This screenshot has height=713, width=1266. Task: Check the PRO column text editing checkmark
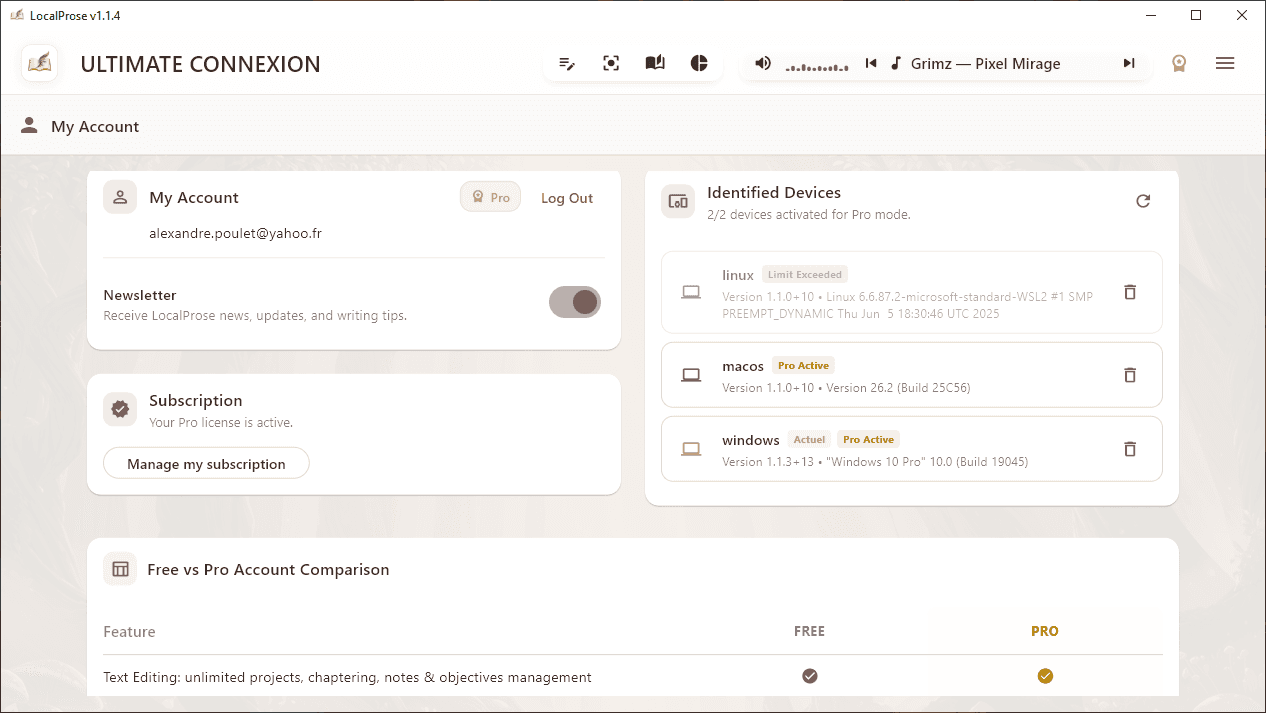coord(1045,676)
